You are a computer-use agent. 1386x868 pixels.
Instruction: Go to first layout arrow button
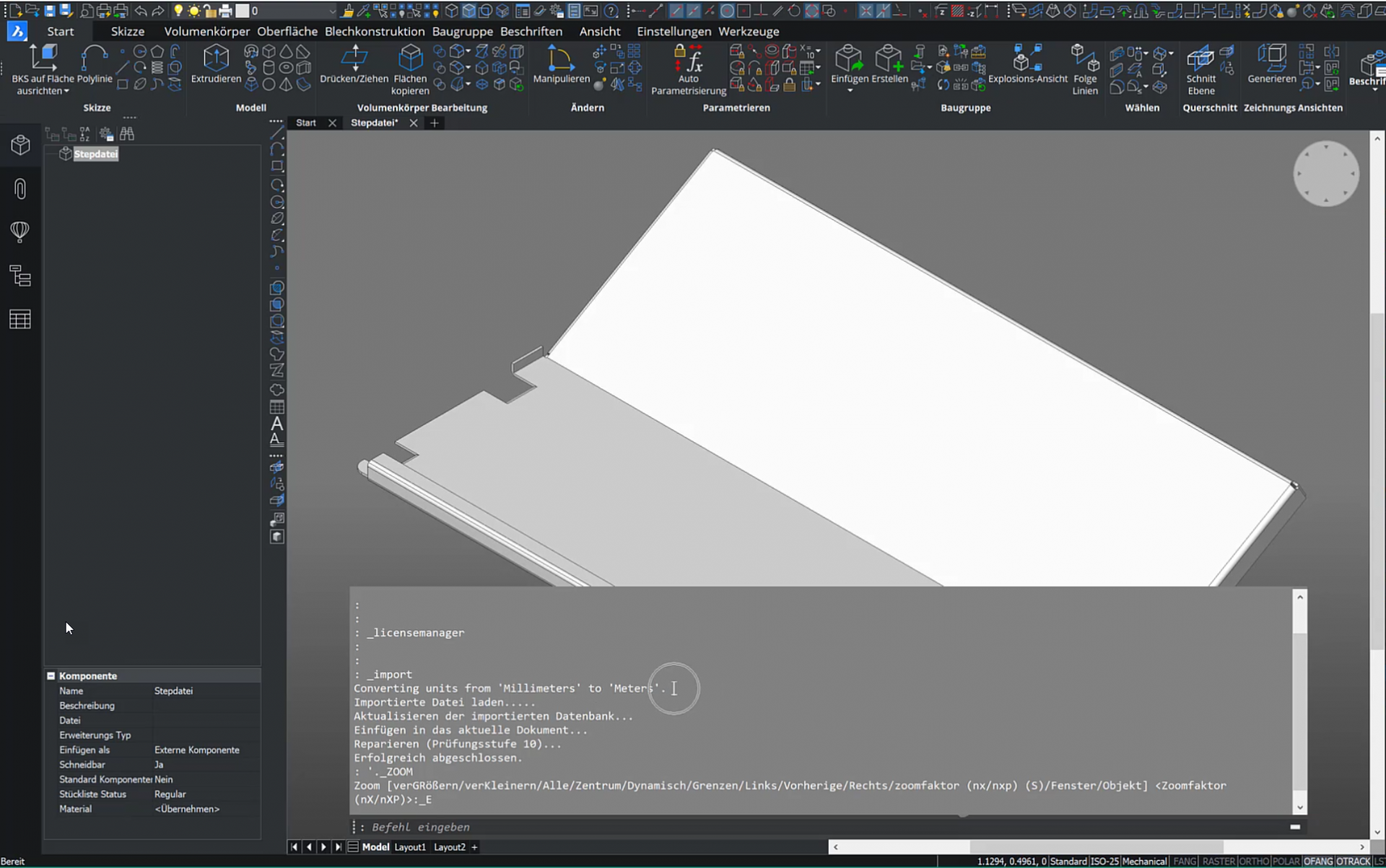(x=294, y=847)
